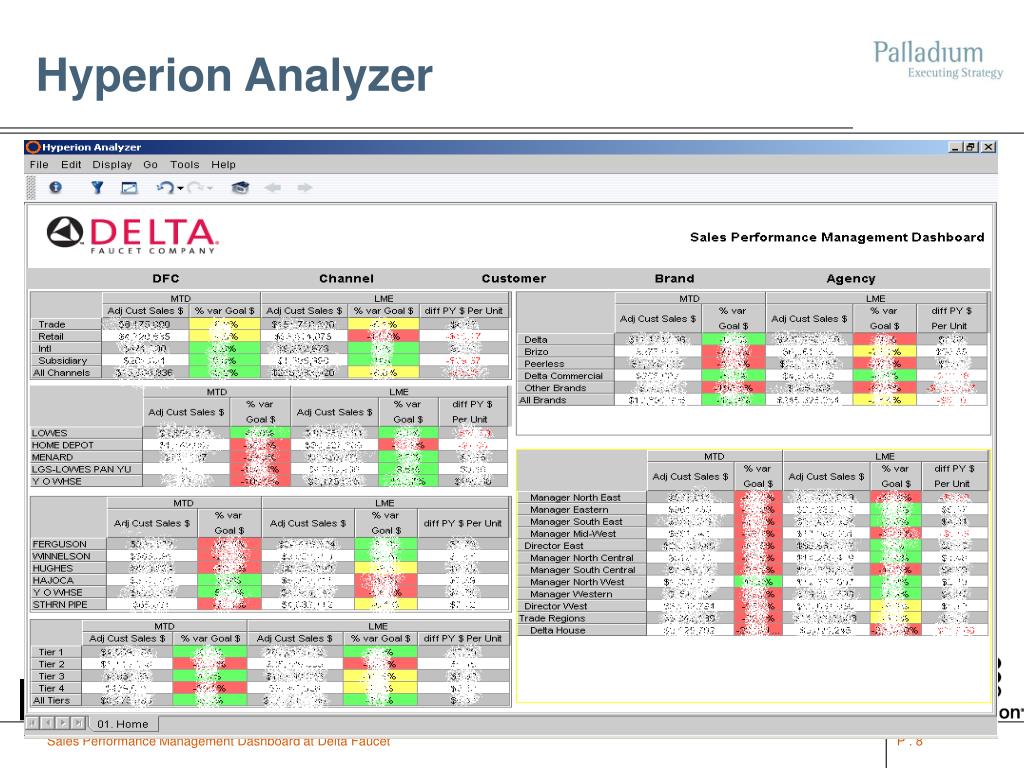Click the undo arrow icon
1024x768 pixels.
(165, 187)
